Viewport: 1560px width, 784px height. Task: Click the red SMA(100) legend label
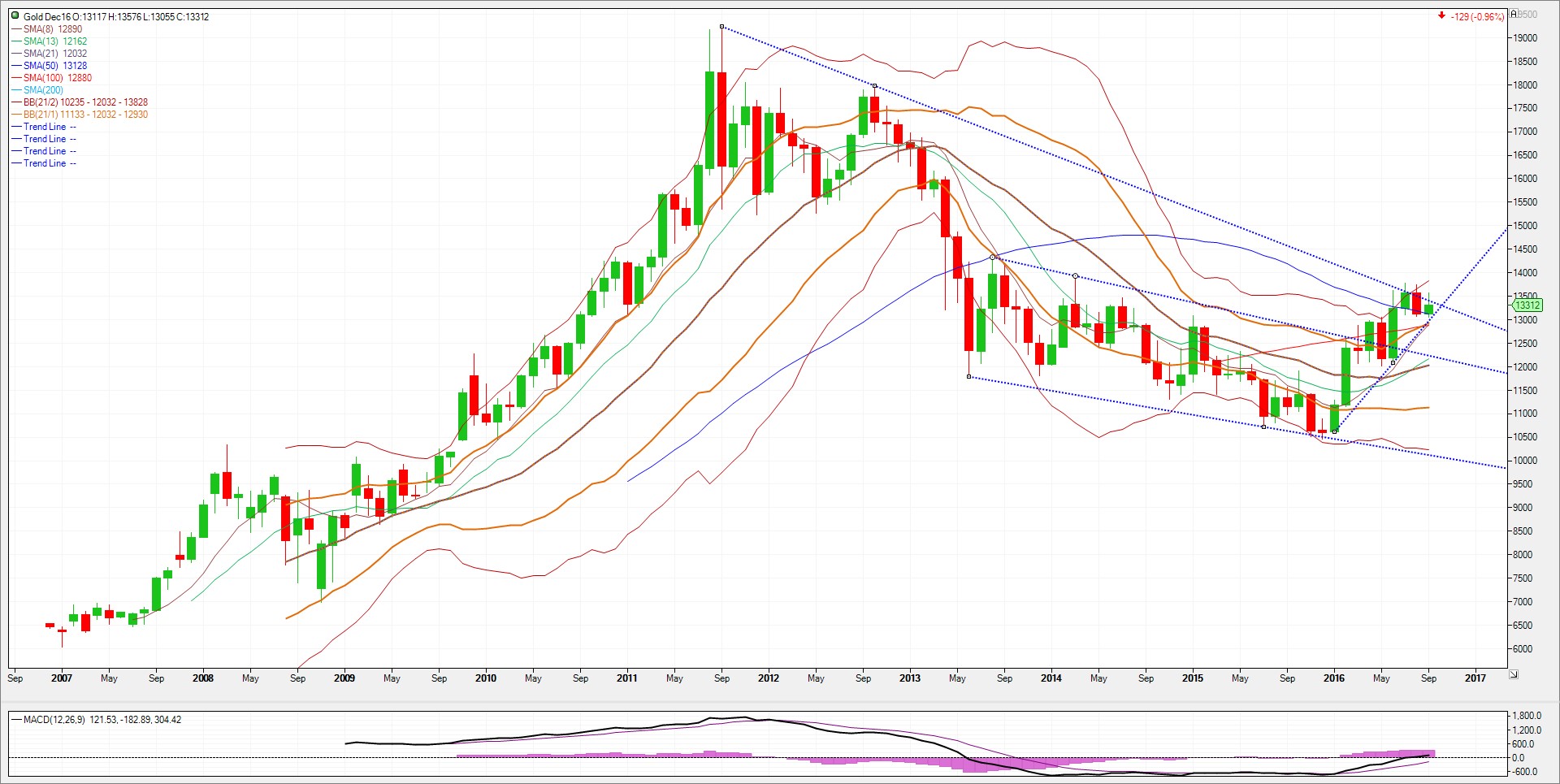point(57,78)
